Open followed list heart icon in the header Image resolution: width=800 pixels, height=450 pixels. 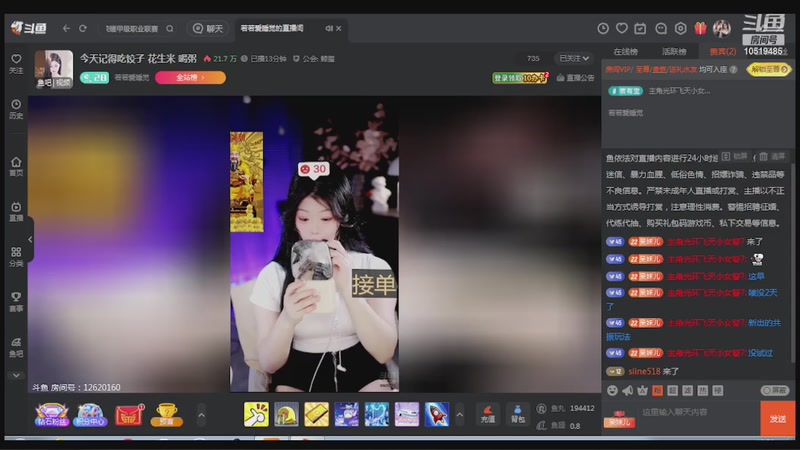pos(621,29)
